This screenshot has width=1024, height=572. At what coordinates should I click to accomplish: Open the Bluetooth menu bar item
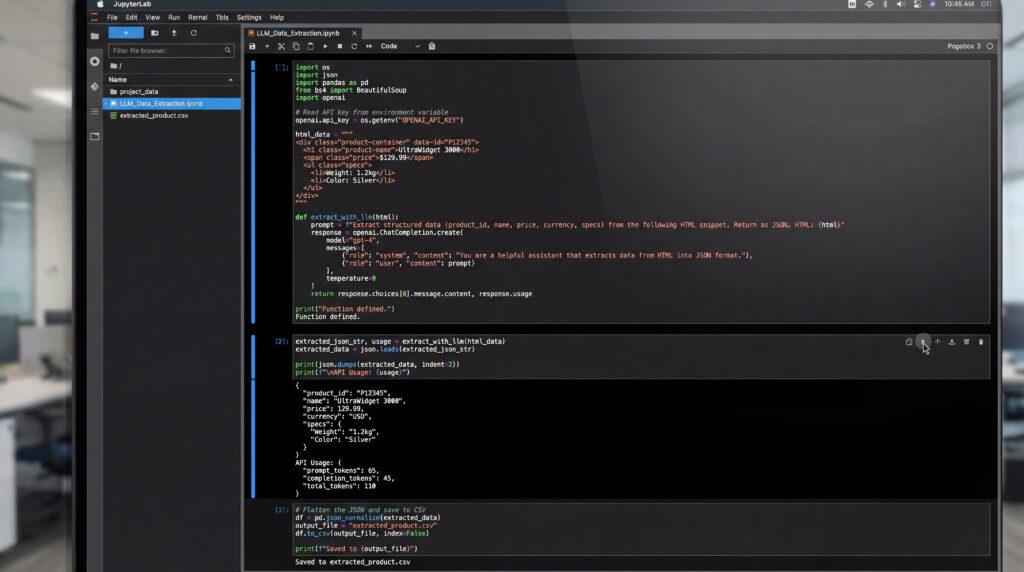point(885,4)
